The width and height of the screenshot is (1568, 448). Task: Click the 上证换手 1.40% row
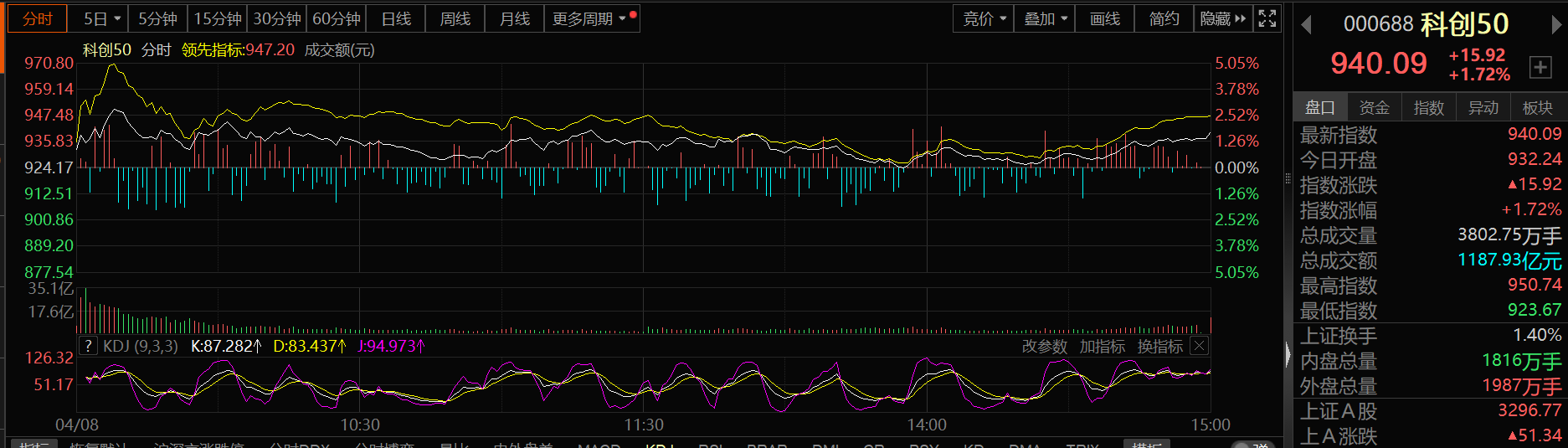coord(1431,335)
